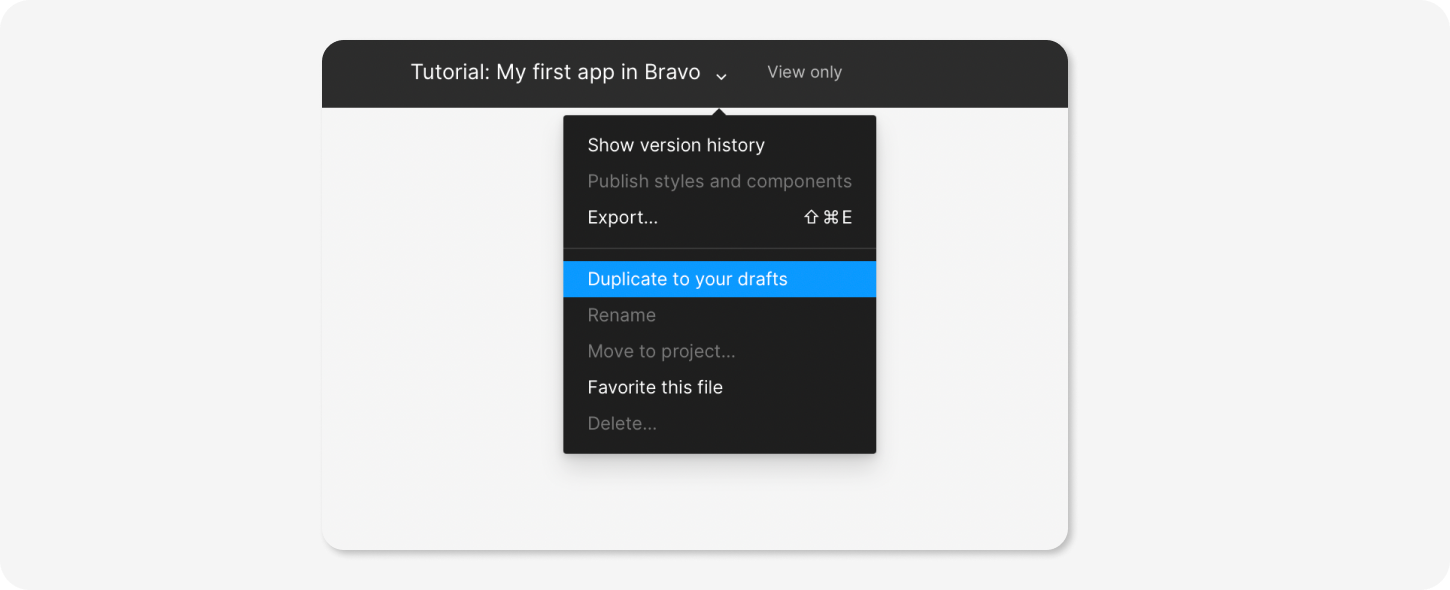Choose "Export..." in the file menu
1450x590 pixels.
[623, 217]
